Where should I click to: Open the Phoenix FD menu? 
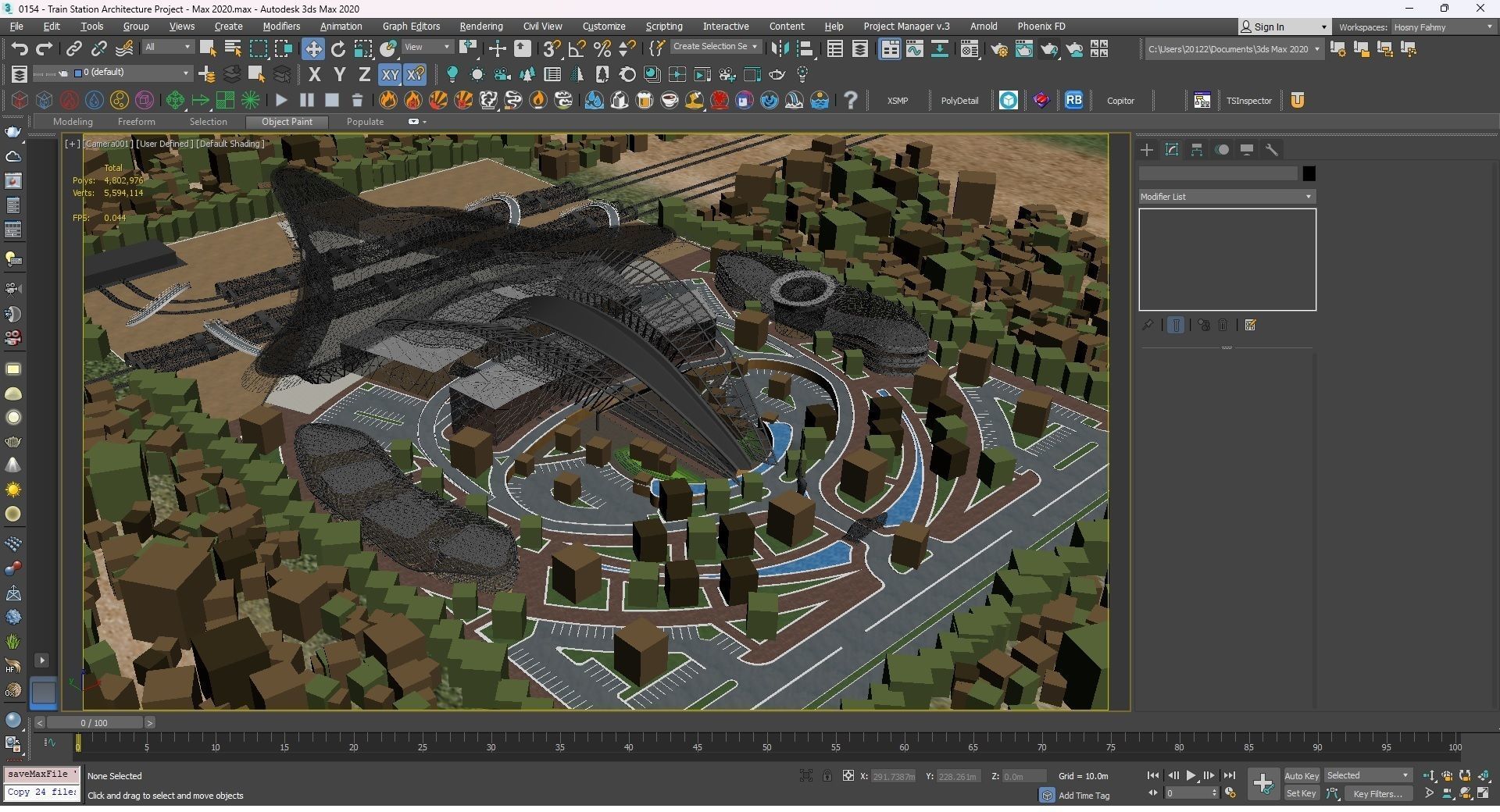coord(1041,26)
